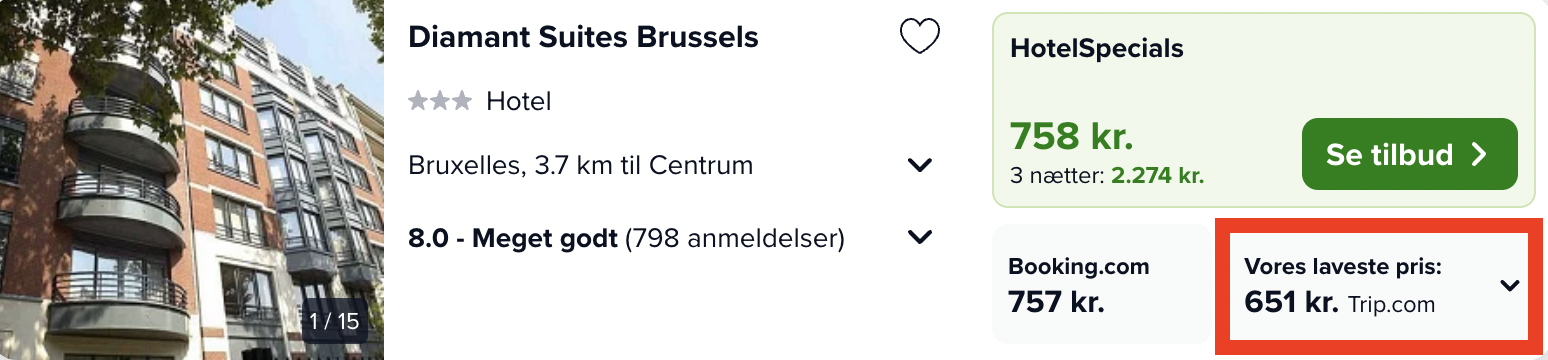Image resolution: width=1548 pixels, height=360 pixels.
Task: Click the three-star rating icons
Action: coord(440,101)
